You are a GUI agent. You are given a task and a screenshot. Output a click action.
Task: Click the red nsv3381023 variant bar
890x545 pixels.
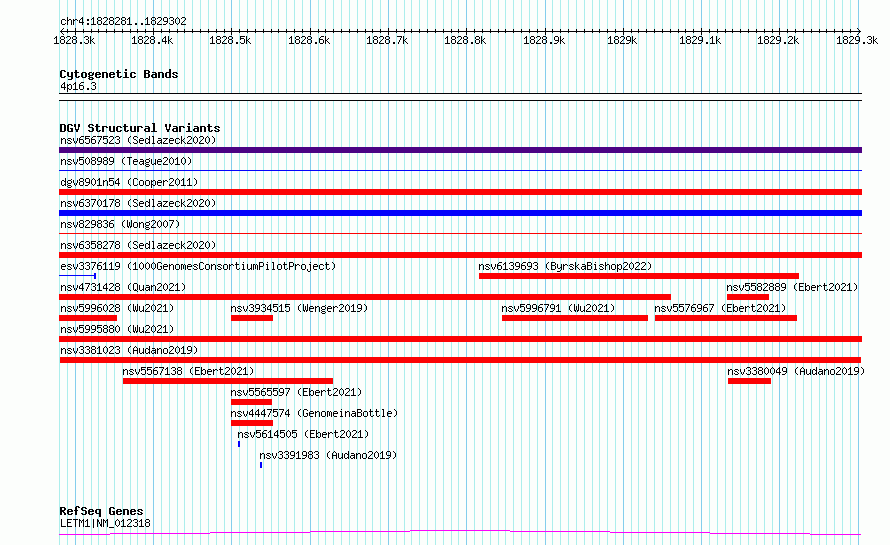coord(460,360)
